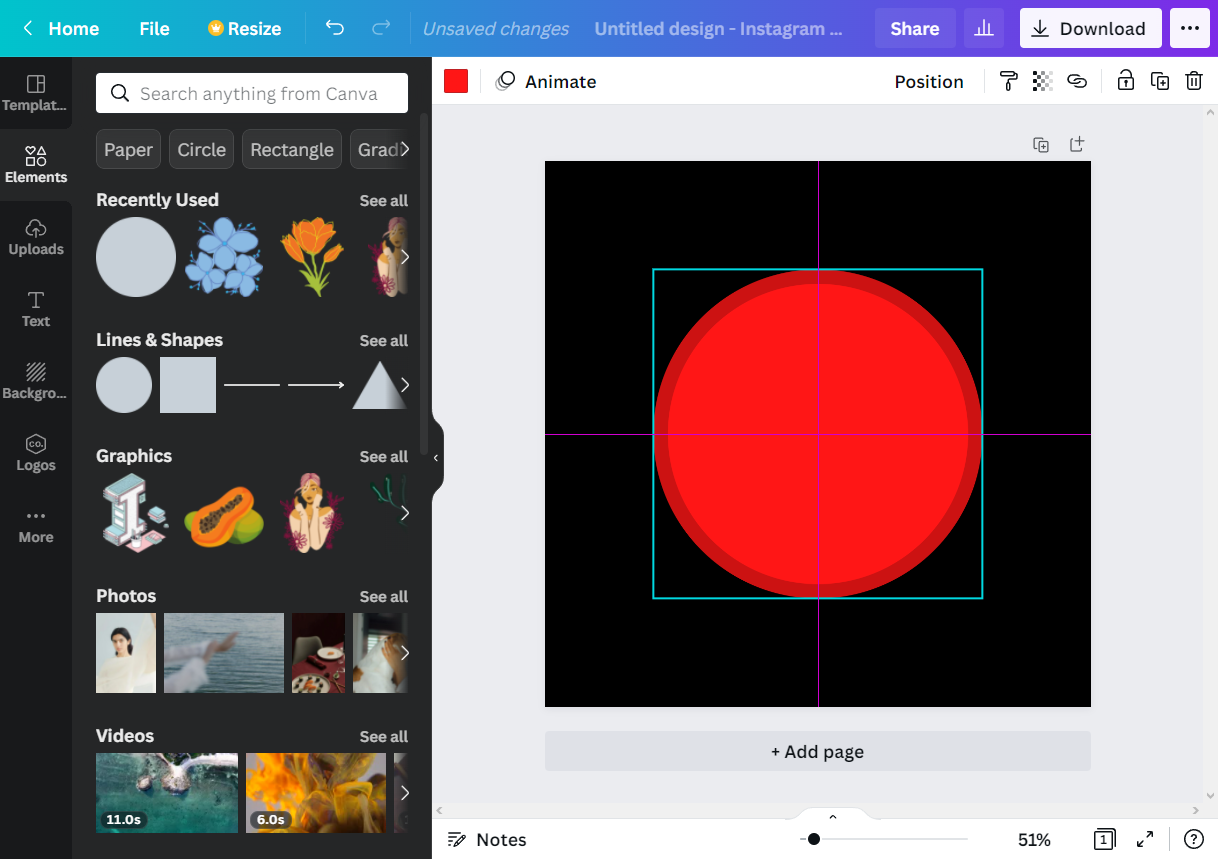
Task: Lock the selected circle element
Action: (x=1125, y=81)
